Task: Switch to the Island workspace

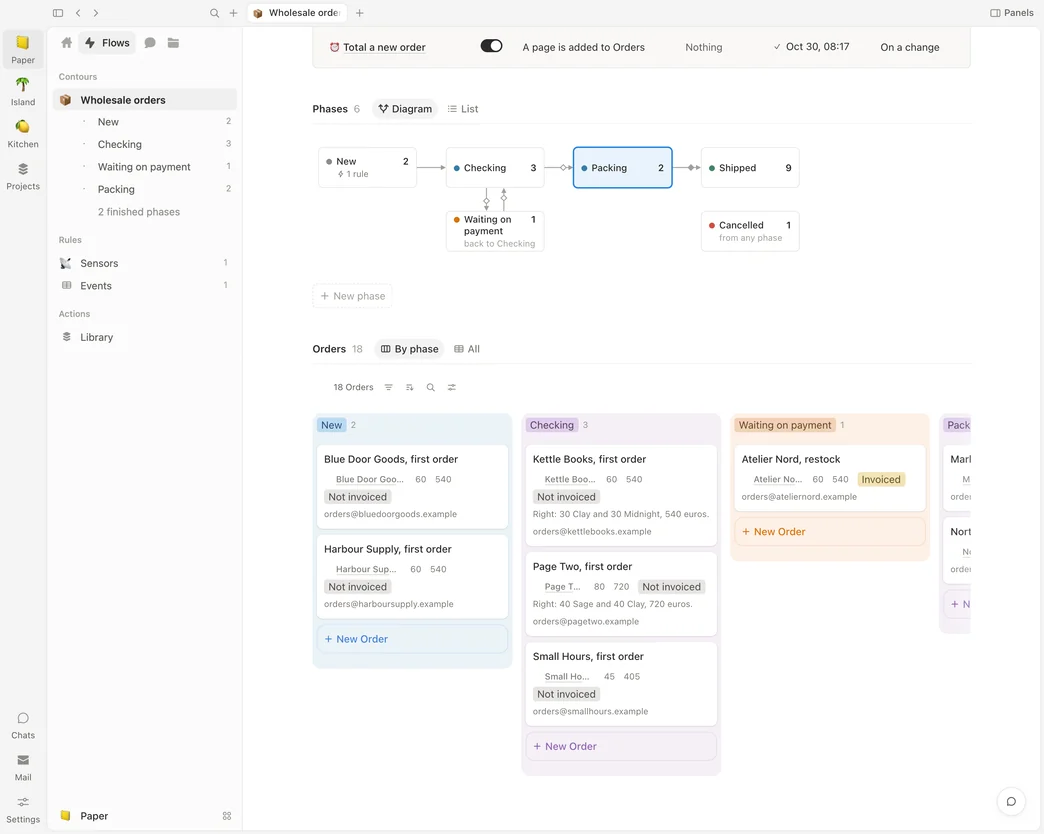Action: [23, 91]
